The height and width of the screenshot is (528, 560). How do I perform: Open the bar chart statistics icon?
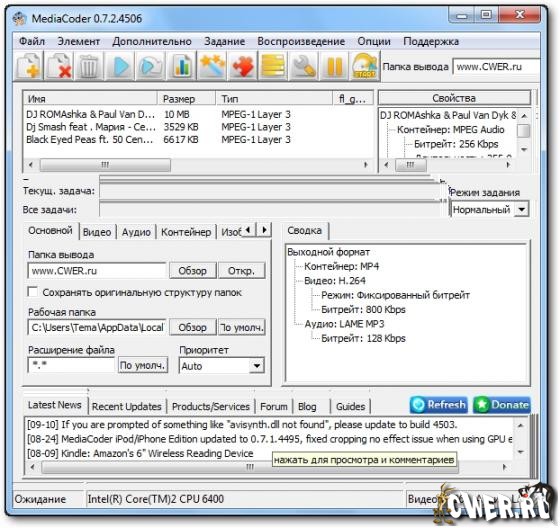(x=182, y=66)
